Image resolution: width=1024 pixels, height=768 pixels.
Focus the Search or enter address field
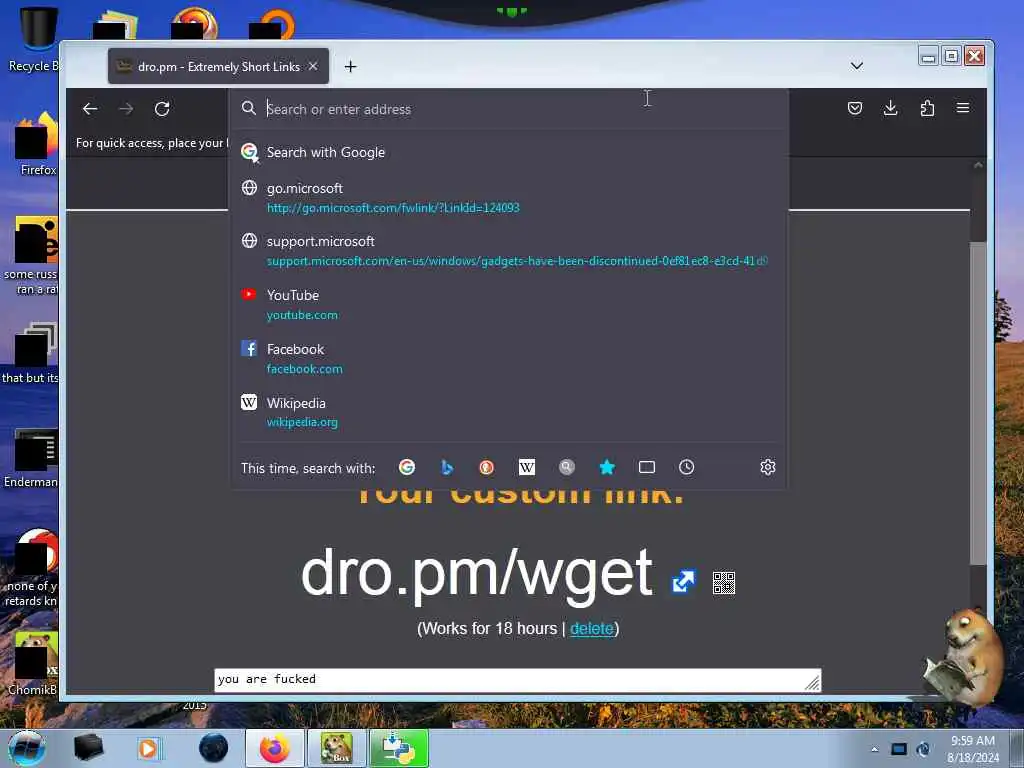[509, 109]
